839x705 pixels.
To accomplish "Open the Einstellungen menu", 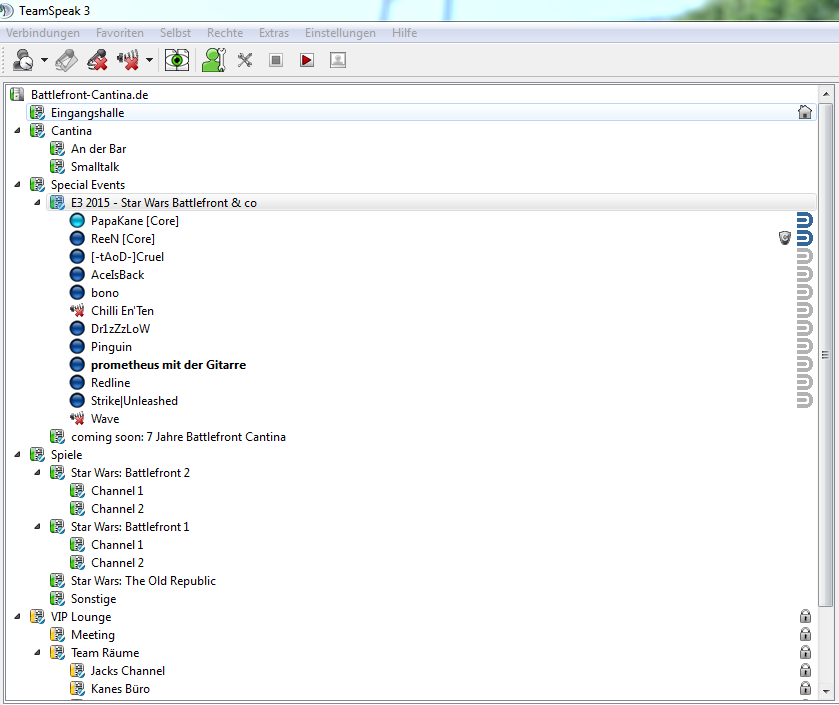I will click(x=340, y=33).
